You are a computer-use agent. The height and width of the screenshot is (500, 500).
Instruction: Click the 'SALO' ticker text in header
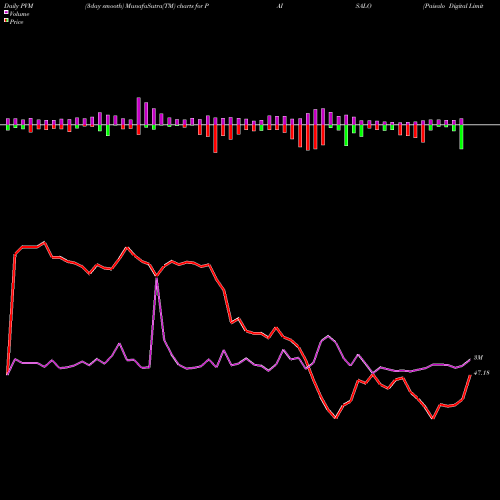[363, 6]
